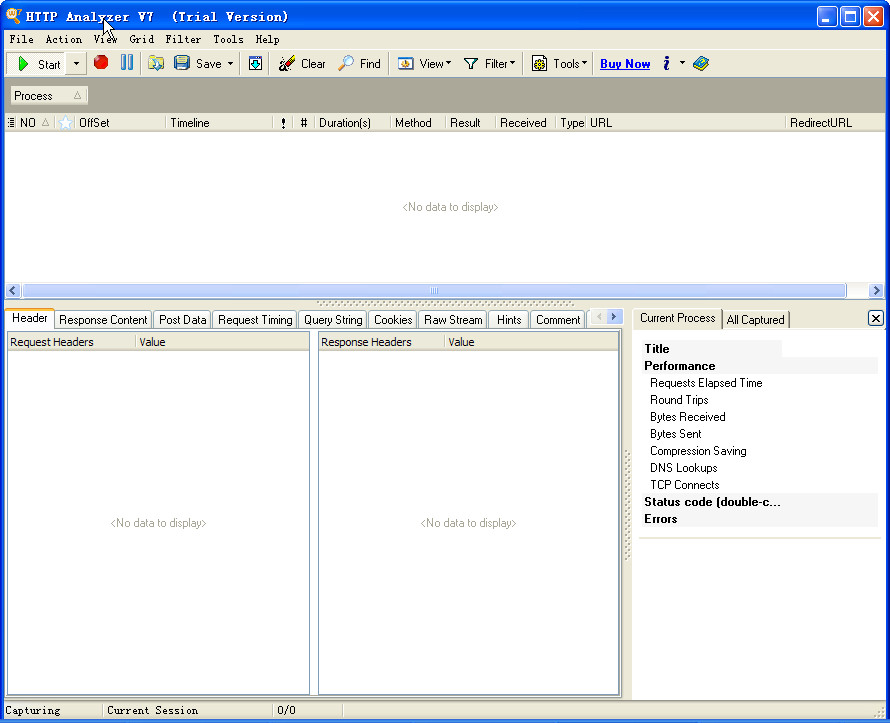Switch to the Hints tab
This screenshot has height=723, width=890.
(x=509, y=320)
